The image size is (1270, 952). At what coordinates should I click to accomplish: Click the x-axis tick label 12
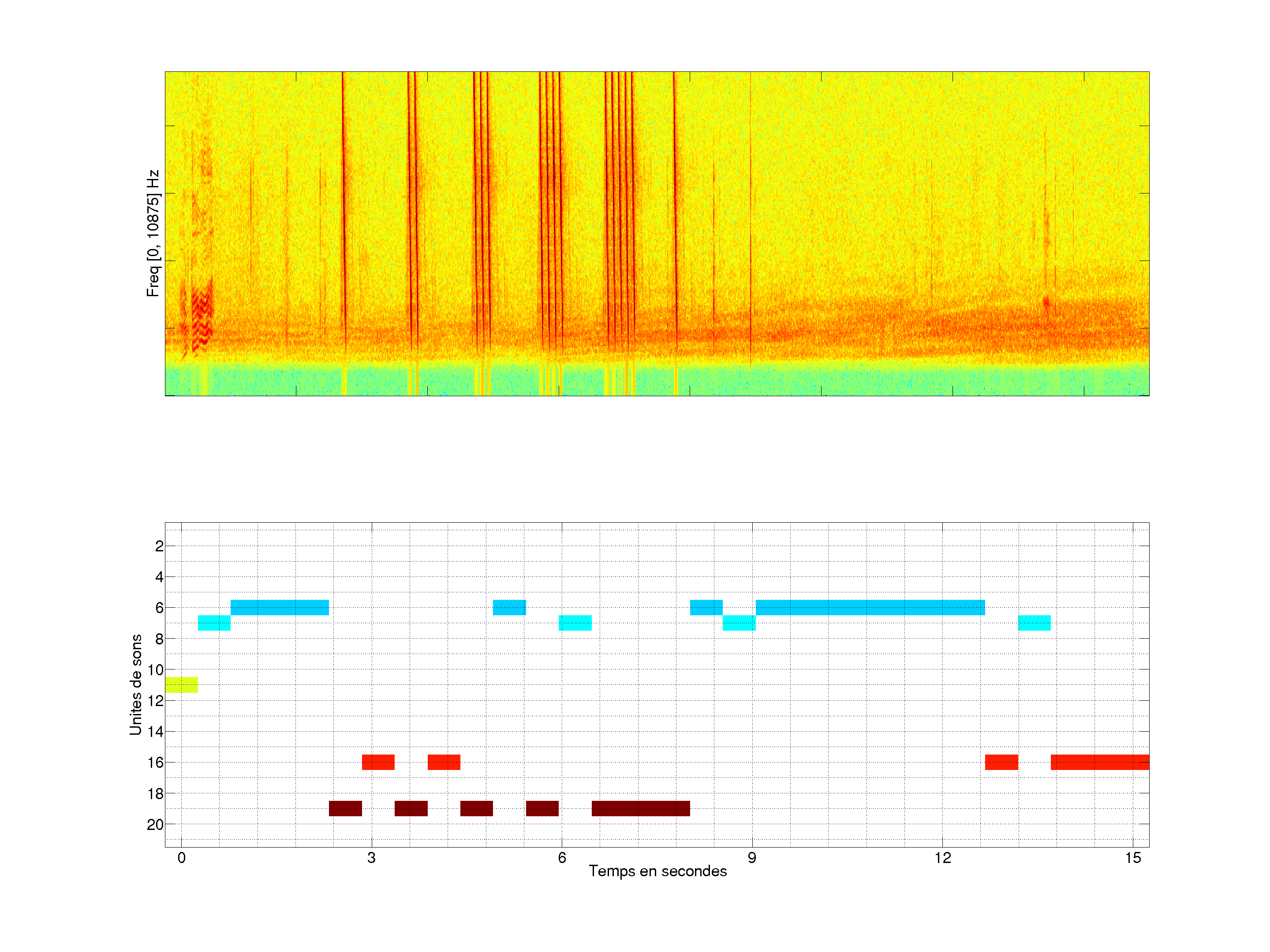[x=942, y=858]
